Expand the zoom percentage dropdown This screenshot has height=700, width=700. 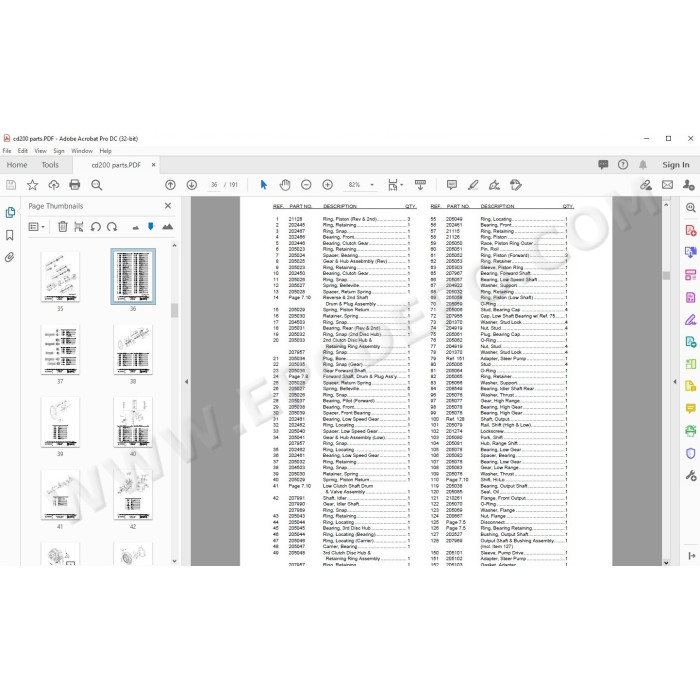372,185
